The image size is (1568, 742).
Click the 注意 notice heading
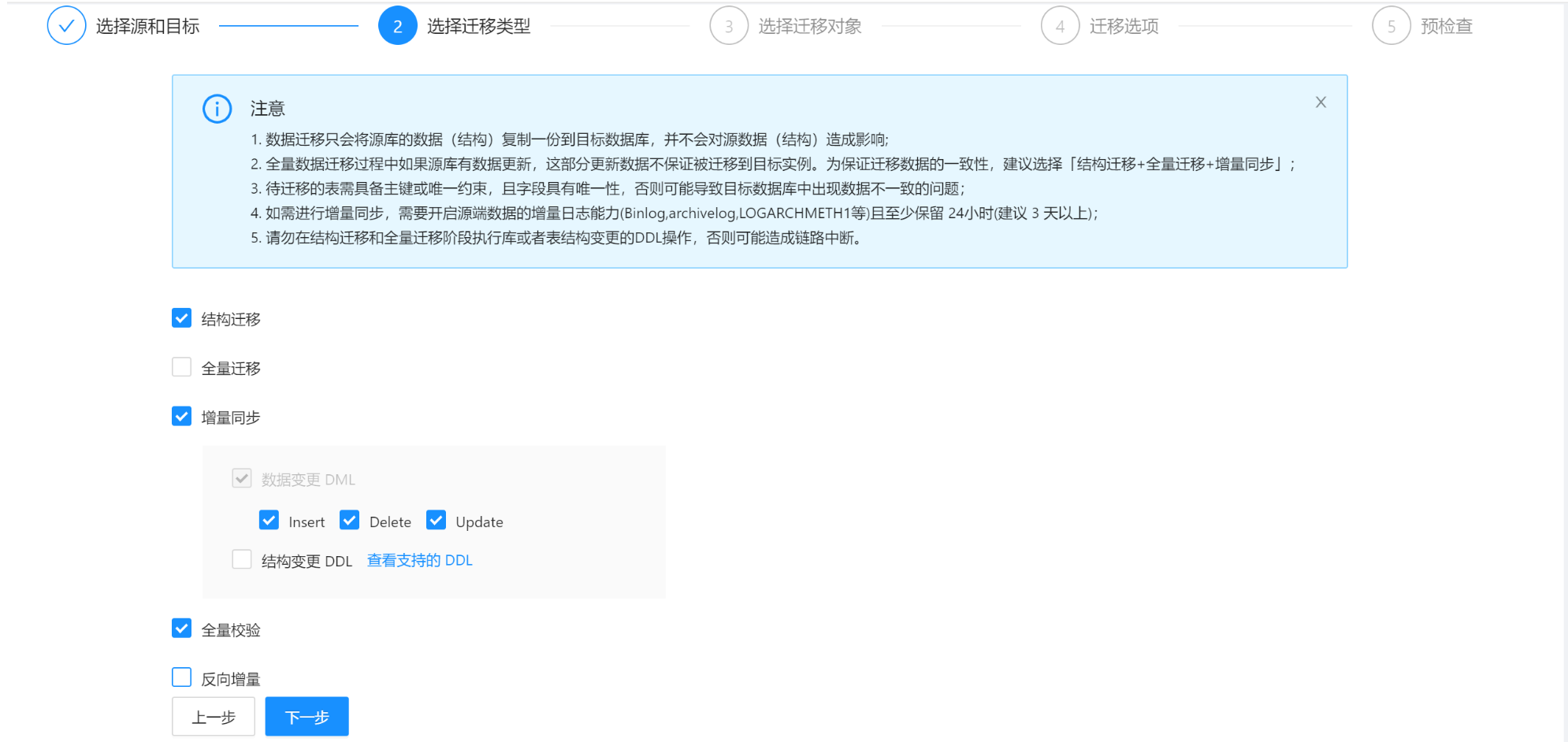click(268, 109)
